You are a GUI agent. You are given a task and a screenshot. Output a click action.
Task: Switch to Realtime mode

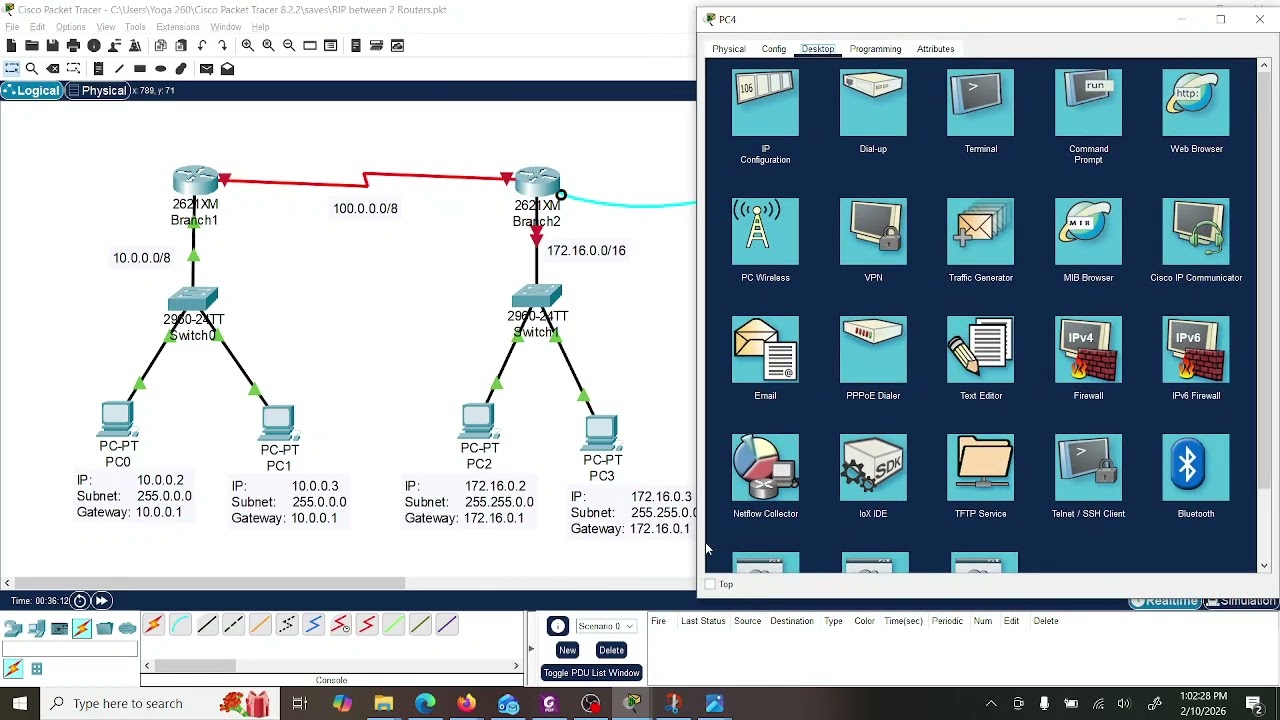click(1164, 601)
